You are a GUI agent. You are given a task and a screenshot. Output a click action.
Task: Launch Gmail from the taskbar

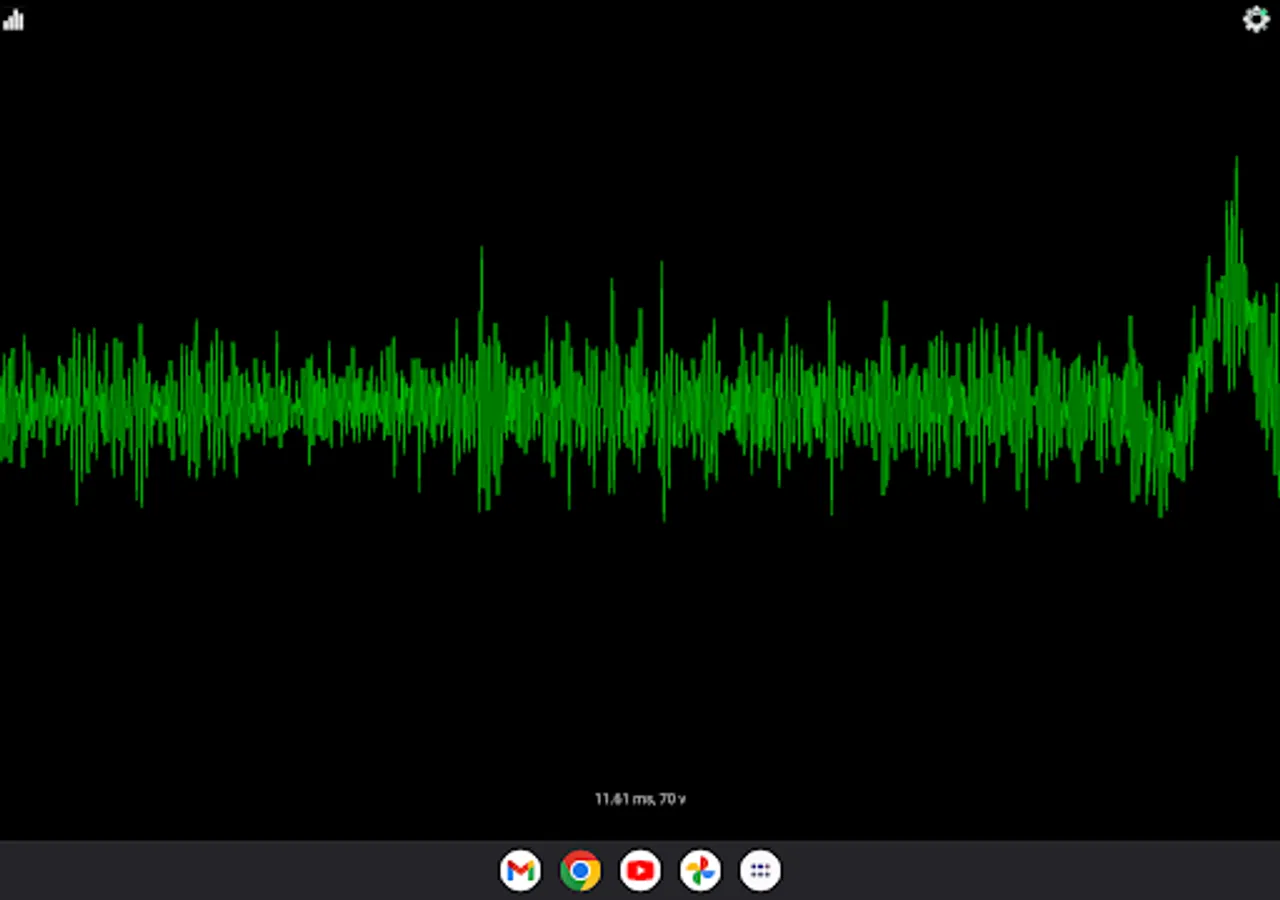(520, 871)
